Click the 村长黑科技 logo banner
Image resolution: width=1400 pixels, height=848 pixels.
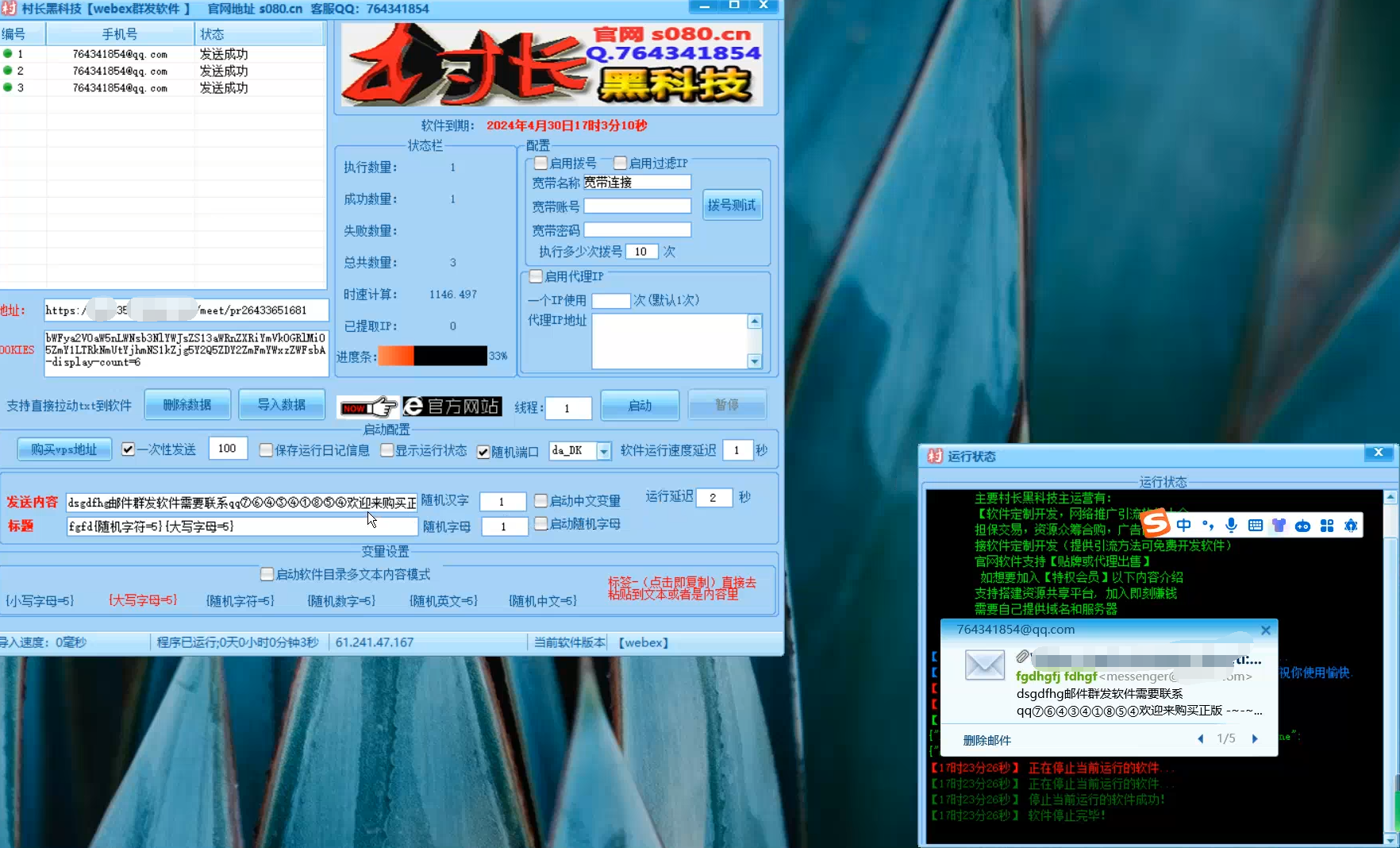552,65
